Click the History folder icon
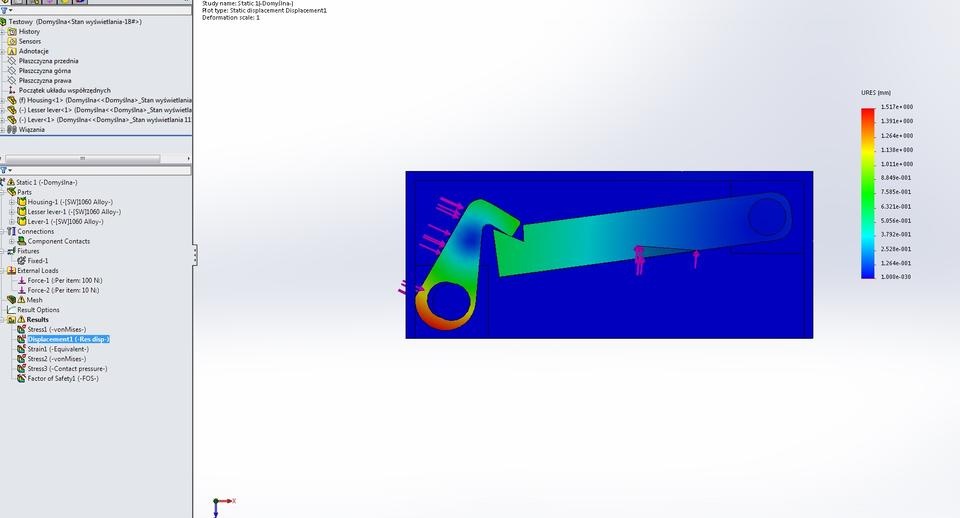 (x=12, y=31)
